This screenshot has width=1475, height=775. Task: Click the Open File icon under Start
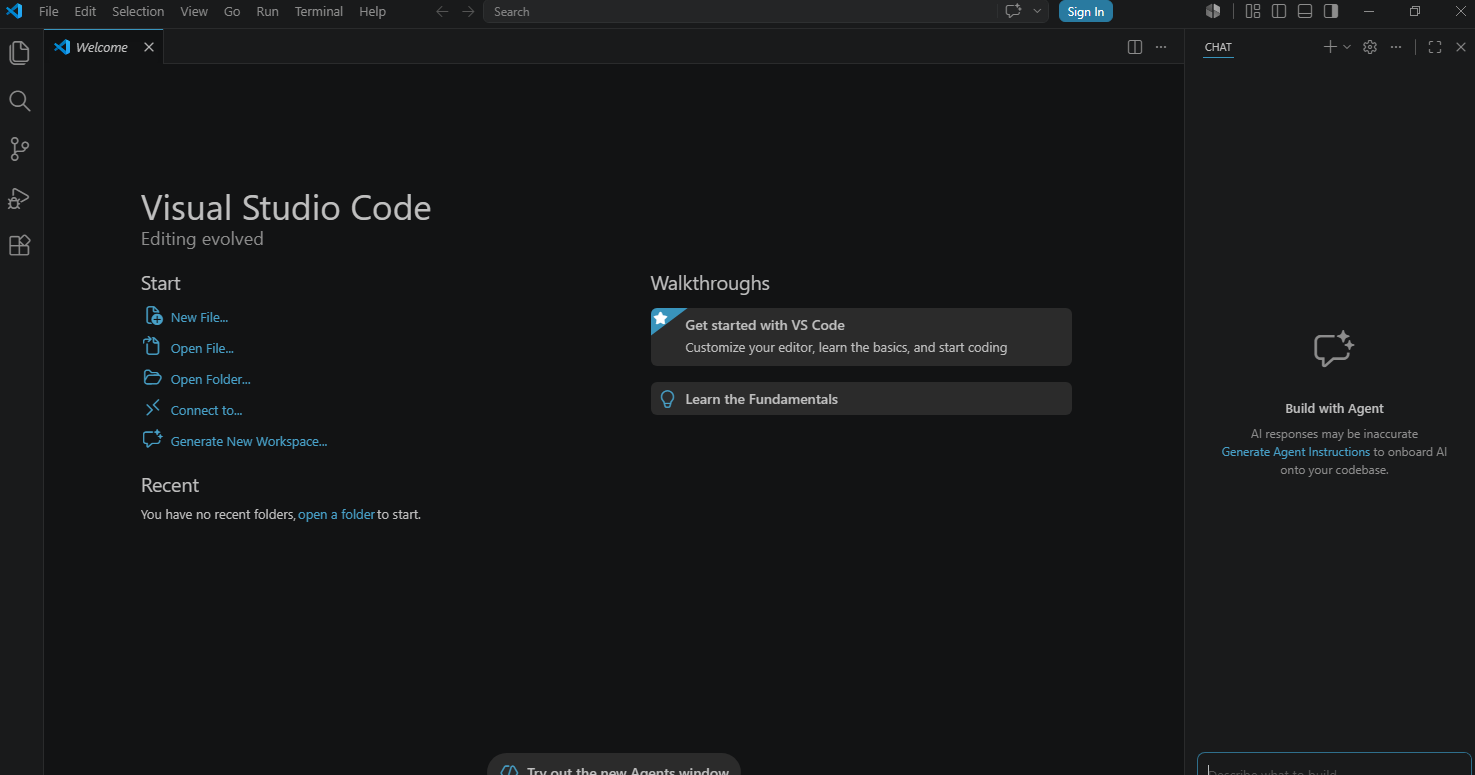(152, 347)
